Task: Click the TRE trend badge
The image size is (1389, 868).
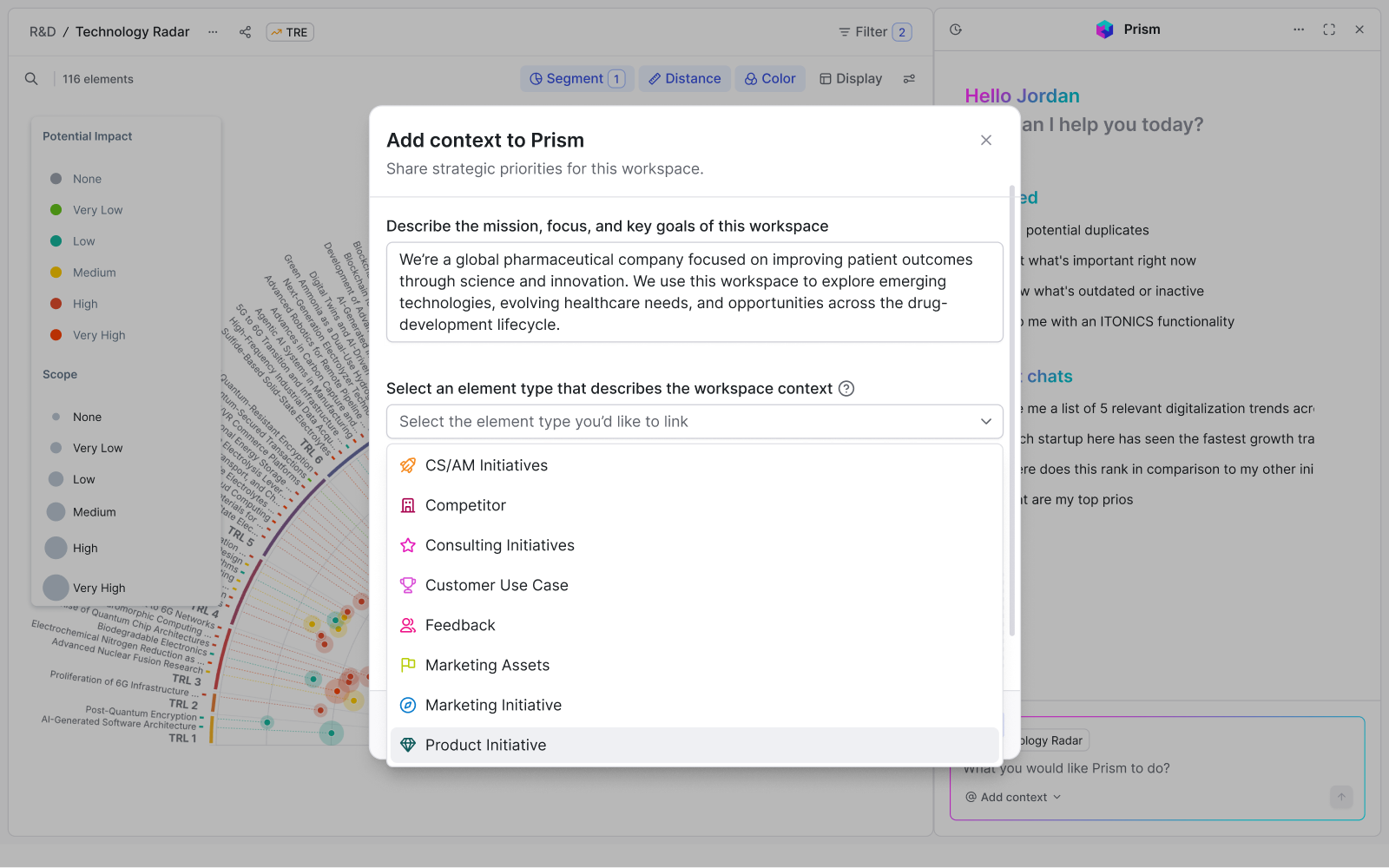Action: [290, 32]
